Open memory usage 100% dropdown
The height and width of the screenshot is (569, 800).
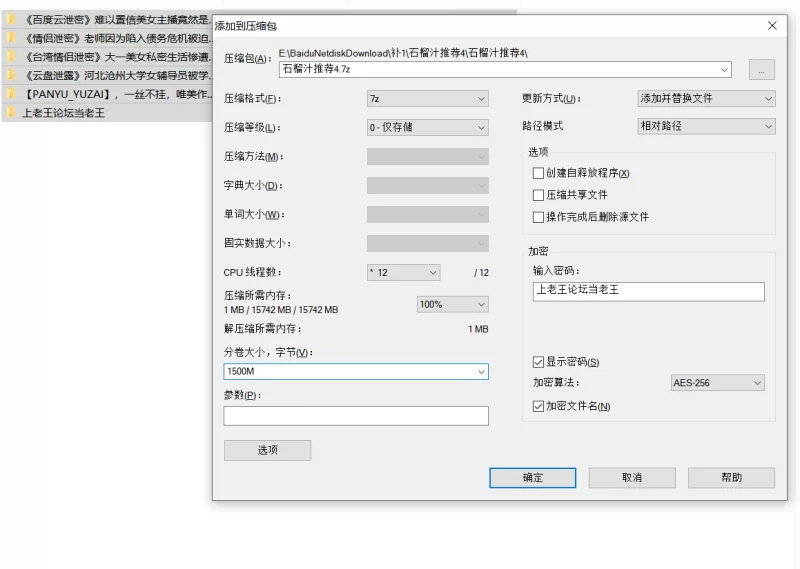453,305
